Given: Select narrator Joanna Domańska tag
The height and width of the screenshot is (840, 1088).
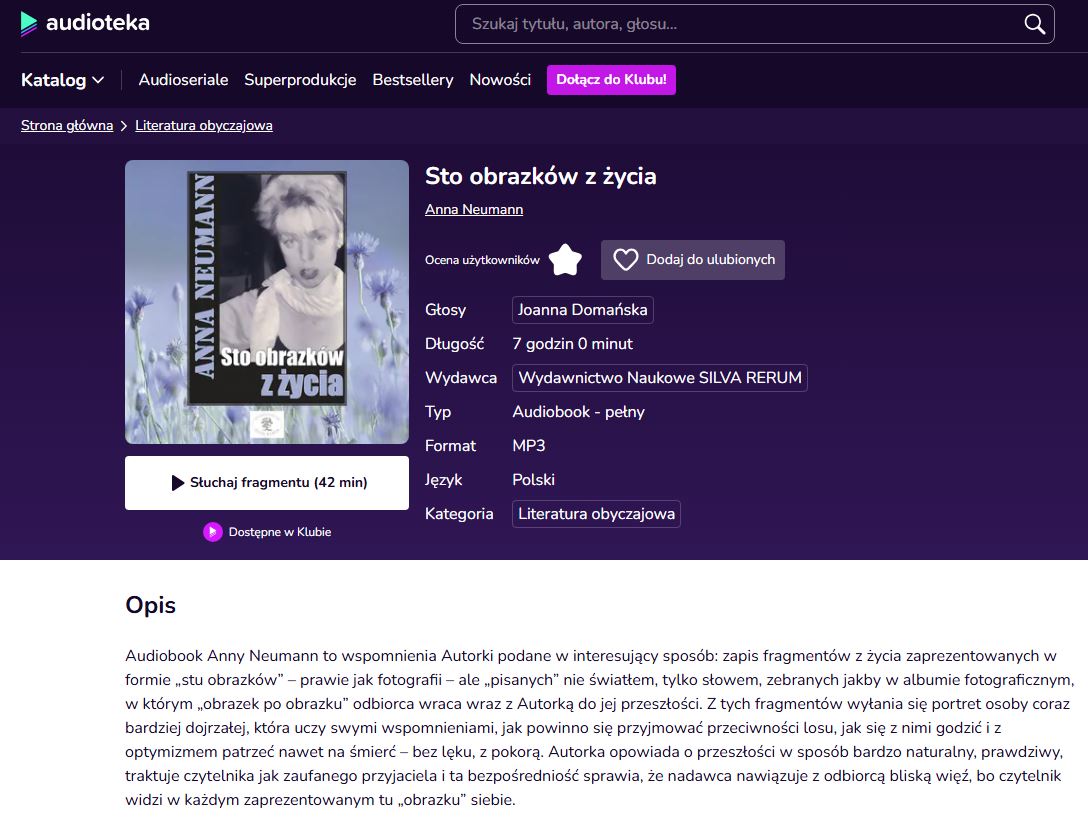Looking at the screenshot, I should point(583,310).
